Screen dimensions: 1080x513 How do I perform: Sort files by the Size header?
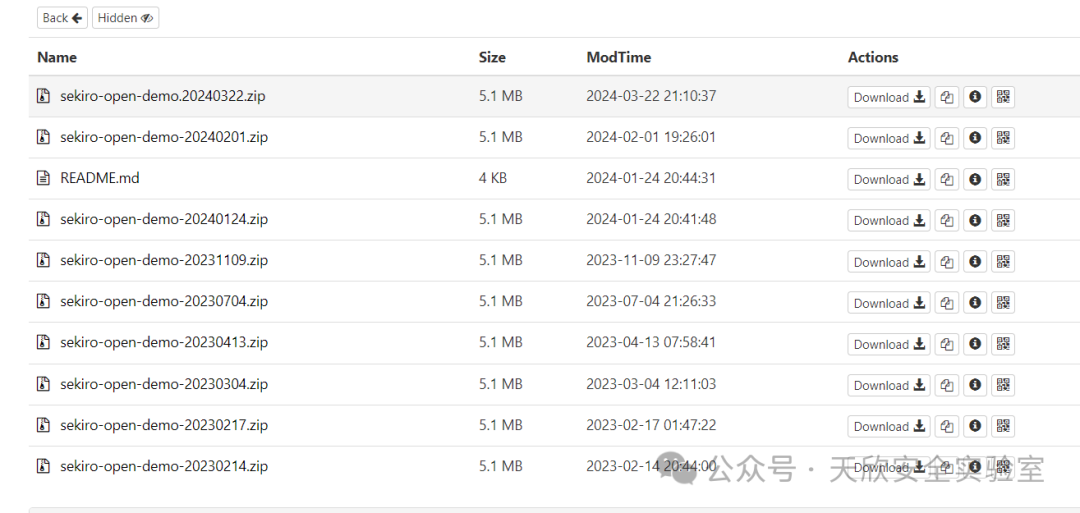pos(492,57)
